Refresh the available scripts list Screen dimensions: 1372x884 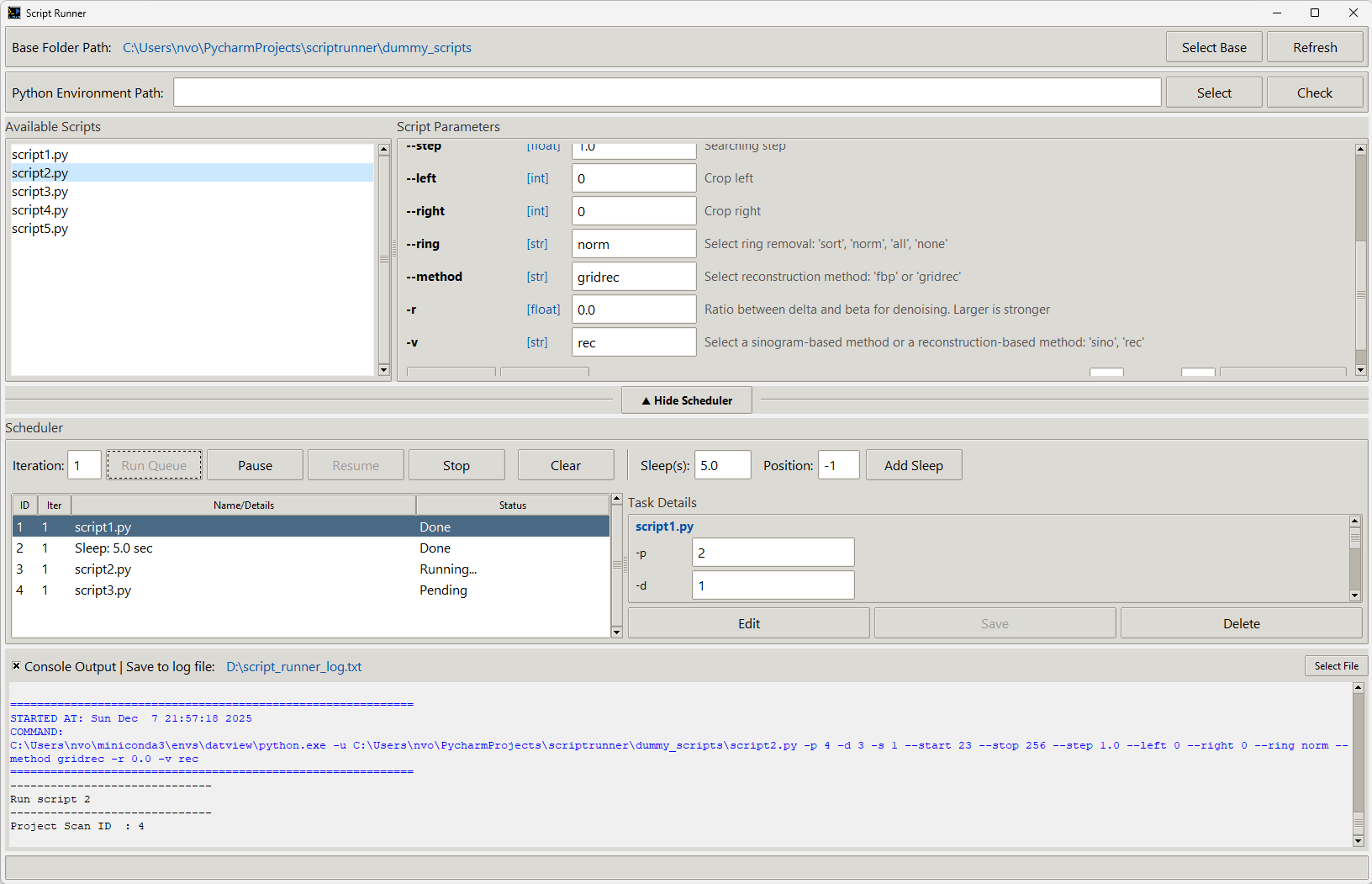tap(1314, 46)
